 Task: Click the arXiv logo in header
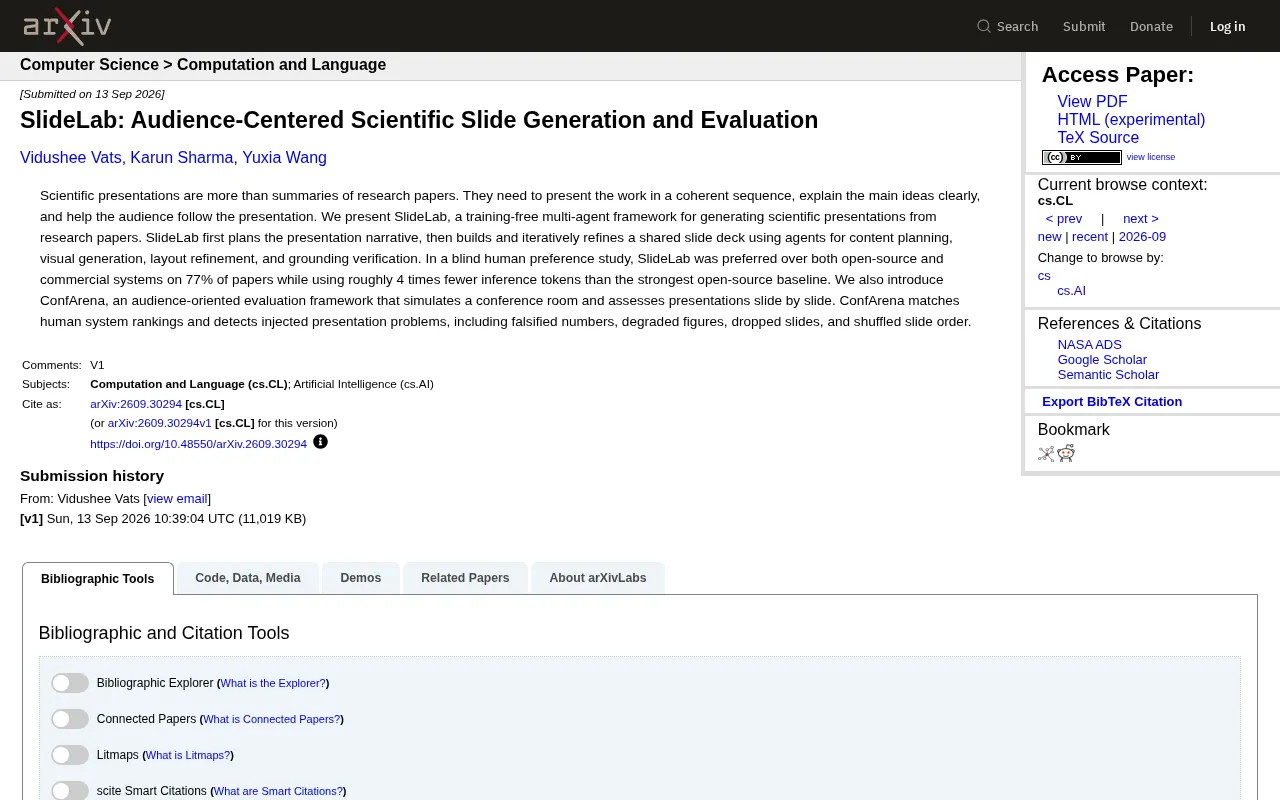(x=67, y=26)
